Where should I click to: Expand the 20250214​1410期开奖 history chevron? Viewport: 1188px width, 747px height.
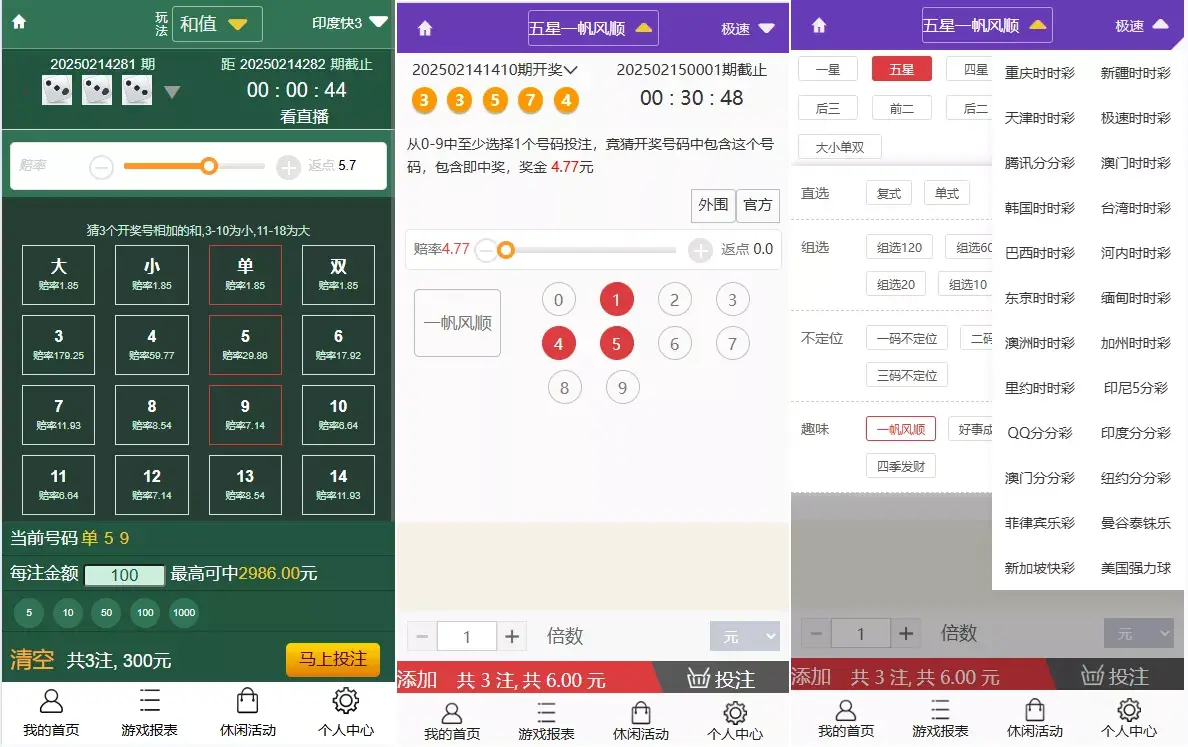(x=571, y=70)
